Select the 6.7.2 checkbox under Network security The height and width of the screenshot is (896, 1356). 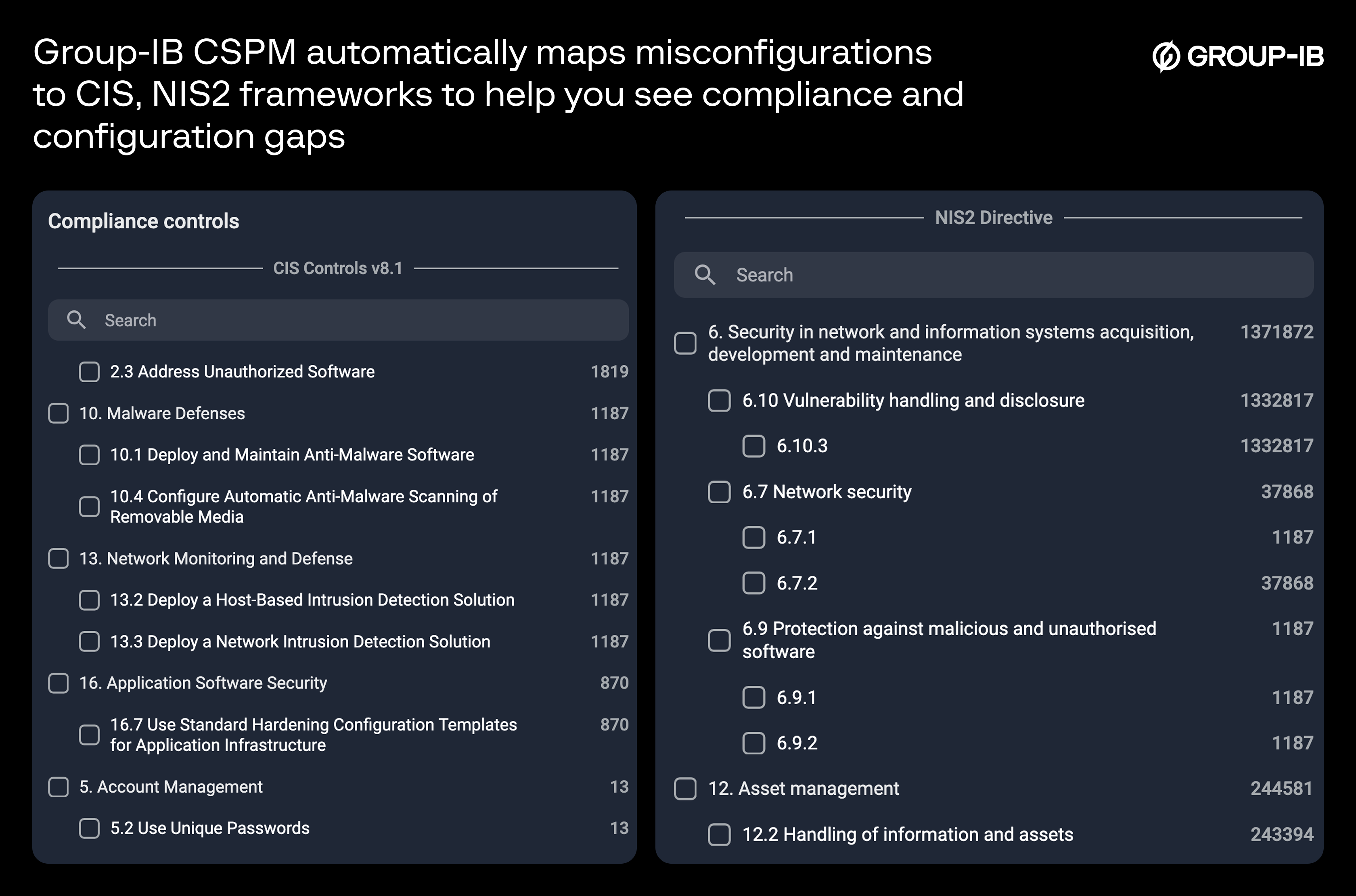pyautogui.click(x=754, y=583)
